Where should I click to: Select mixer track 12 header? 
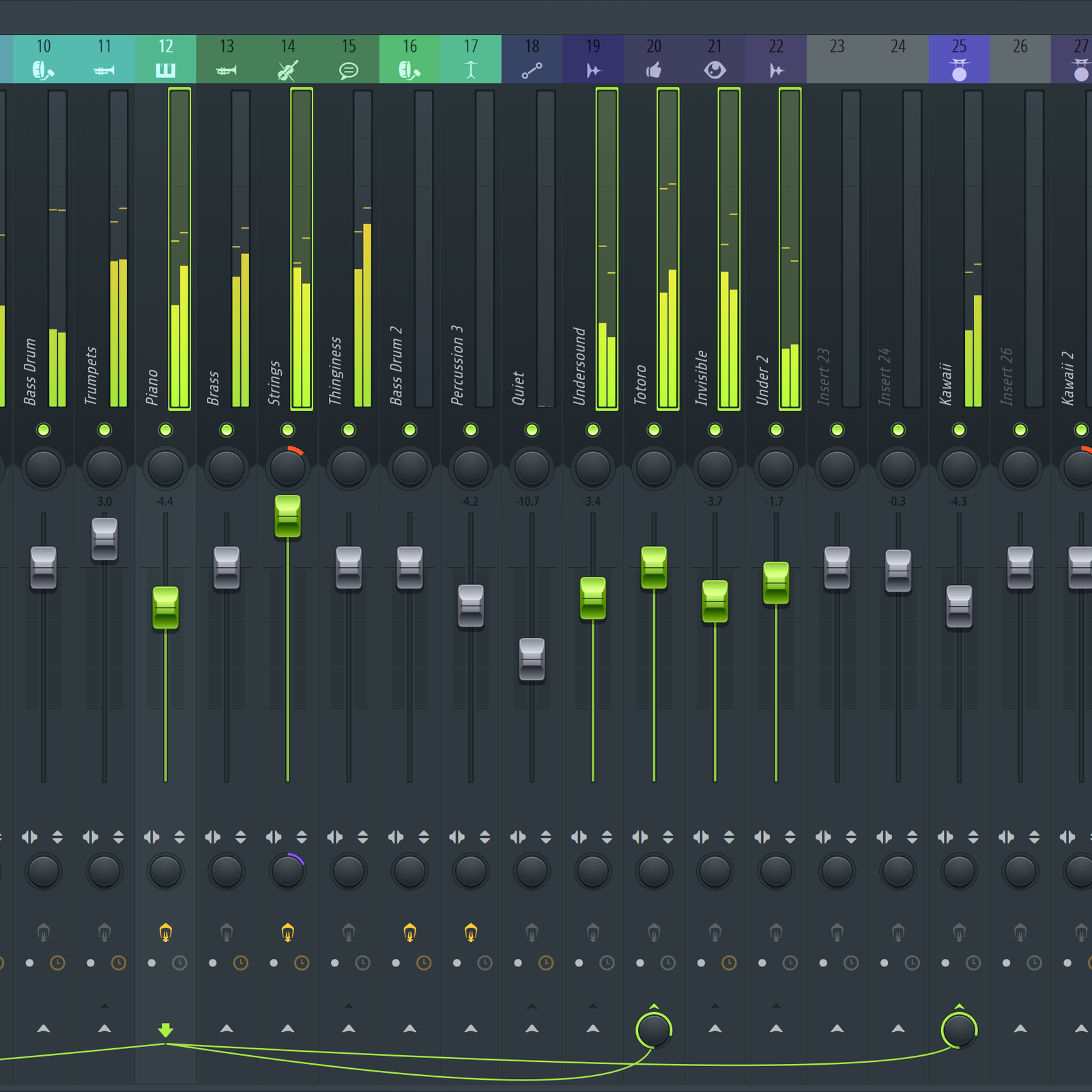click(x=165, y=59)
